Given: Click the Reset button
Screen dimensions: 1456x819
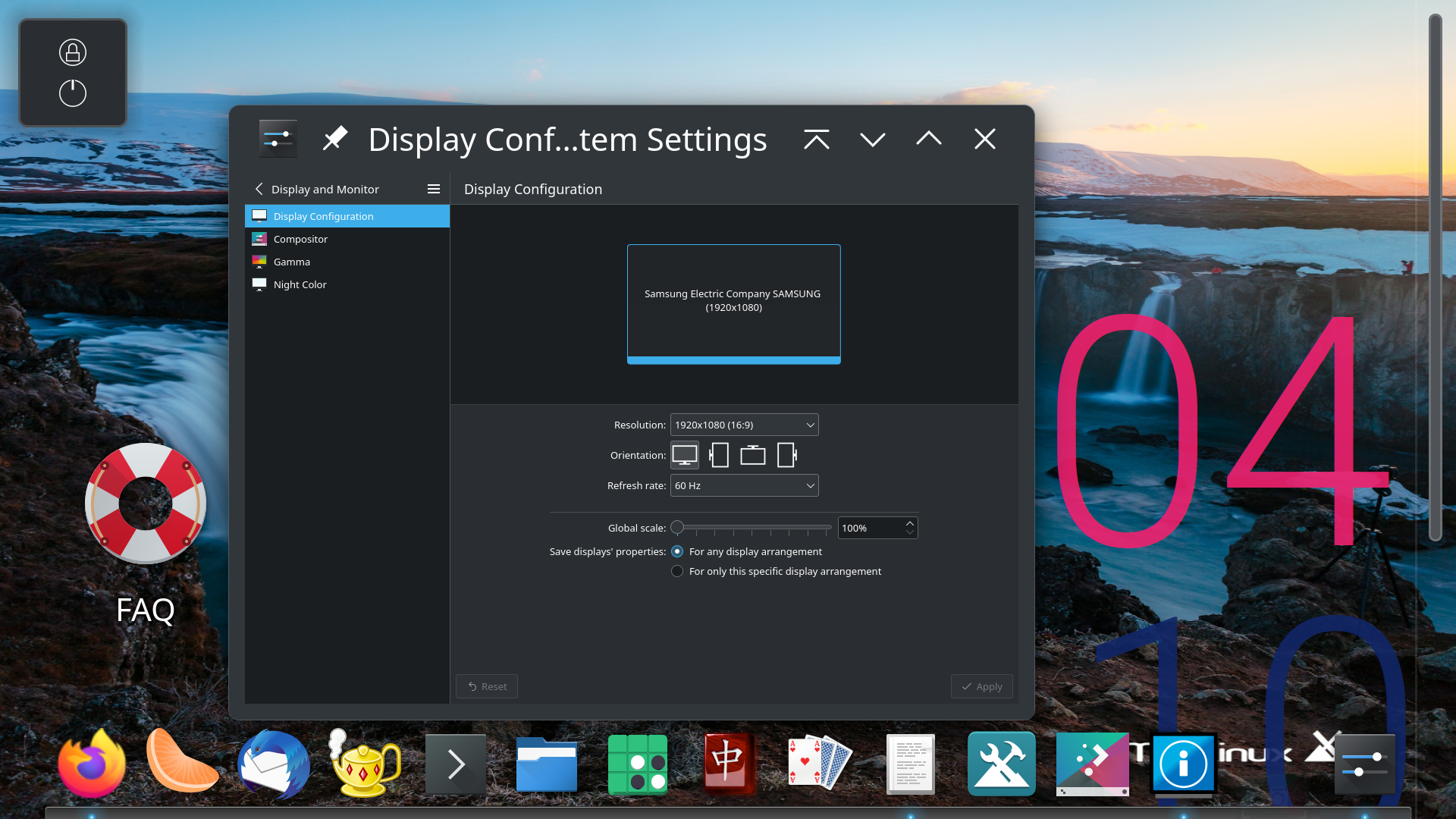Looking at the screenshot, I should 487,686.
